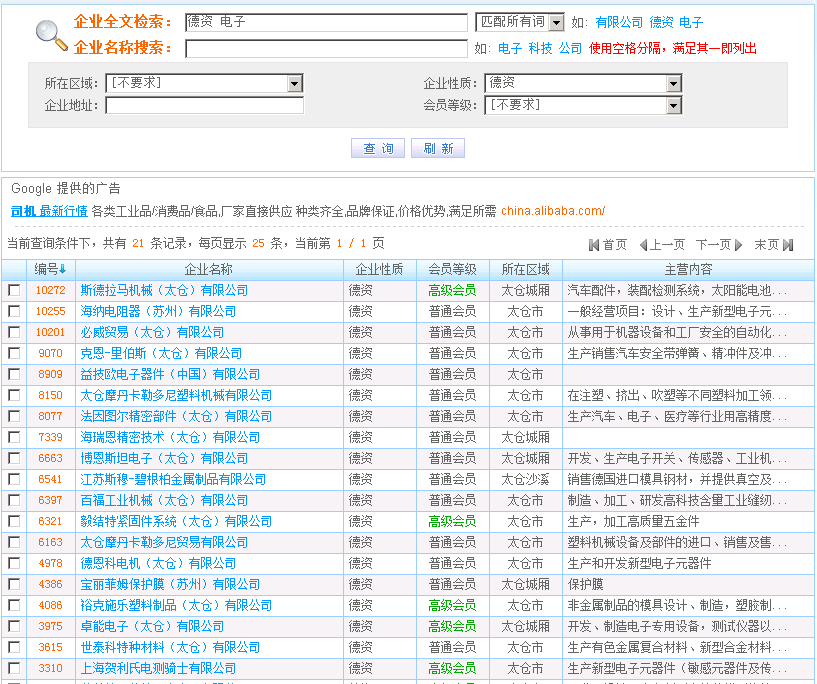Viewport: 817px width, 684px height.
Task: Check the checkbox beside record 10272
Action: [12, 290]
